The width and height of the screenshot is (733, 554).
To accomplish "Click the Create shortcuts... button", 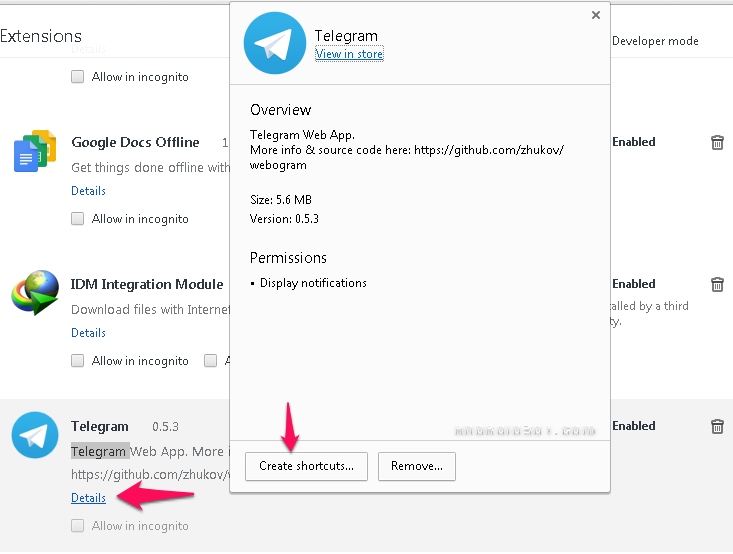I will coord(306,466).
